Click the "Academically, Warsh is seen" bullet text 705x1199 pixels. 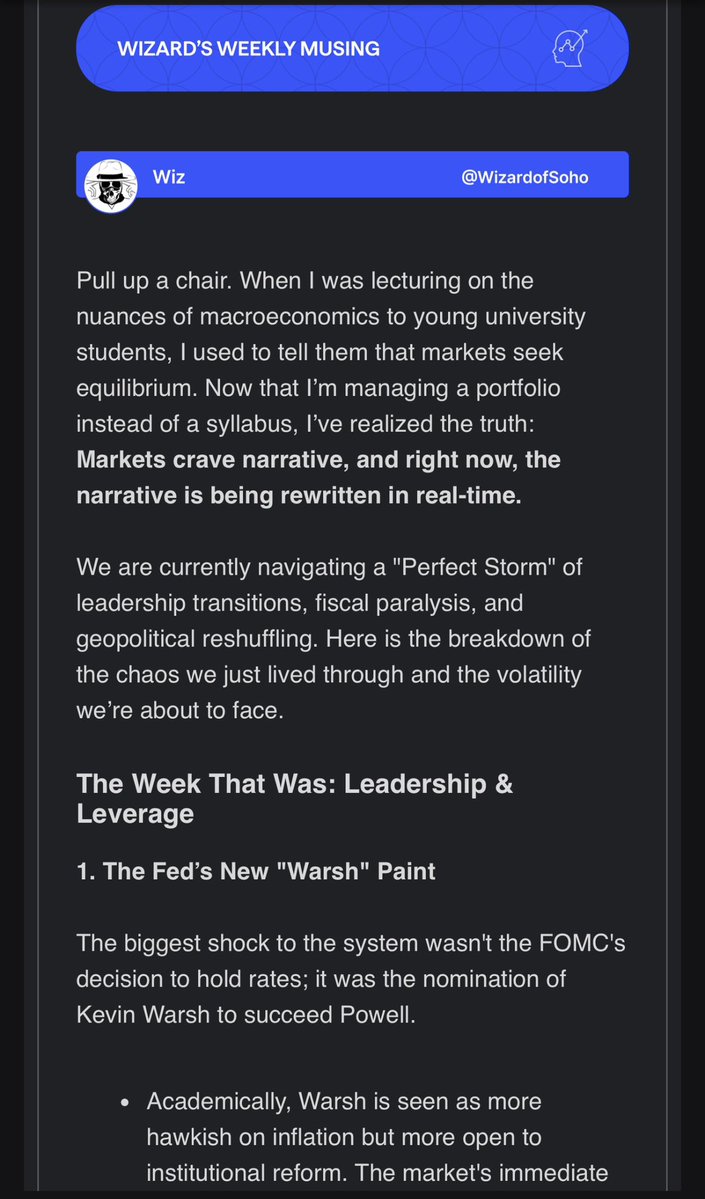[330, 1101]
